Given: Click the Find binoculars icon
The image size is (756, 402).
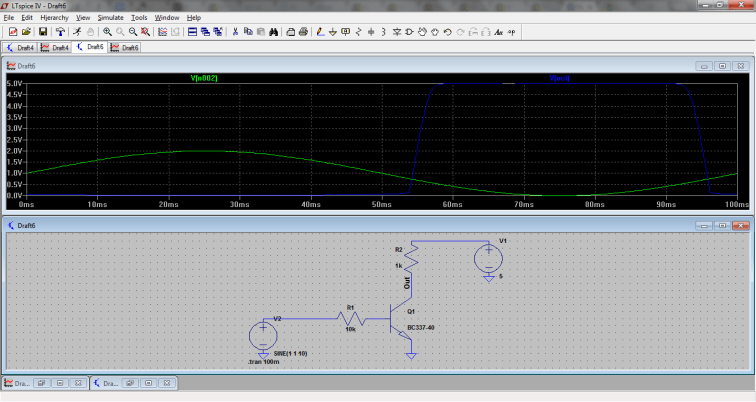Looking at the screenshot, I should [274, 32].
